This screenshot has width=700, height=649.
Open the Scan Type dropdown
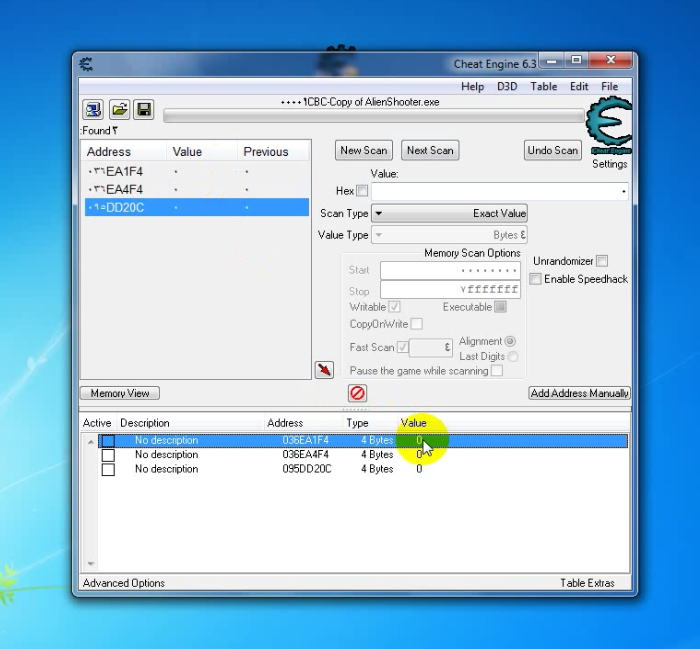click(x=449, y=213)
